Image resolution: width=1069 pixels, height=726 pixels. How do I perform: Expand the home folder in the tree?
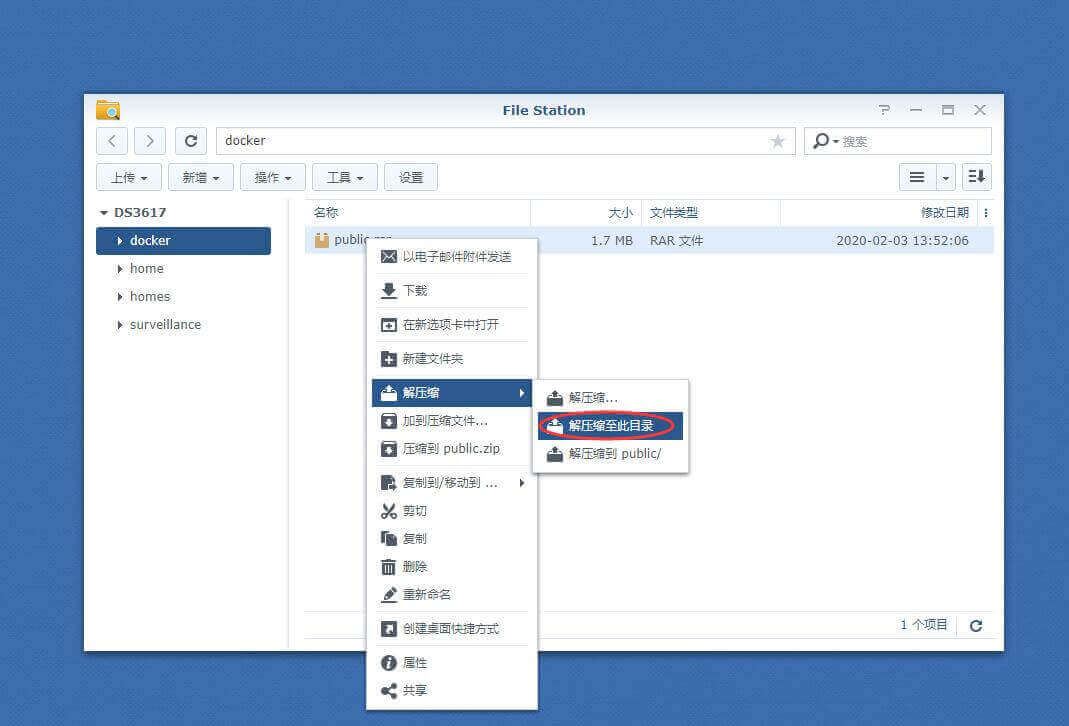coord(120,269)
